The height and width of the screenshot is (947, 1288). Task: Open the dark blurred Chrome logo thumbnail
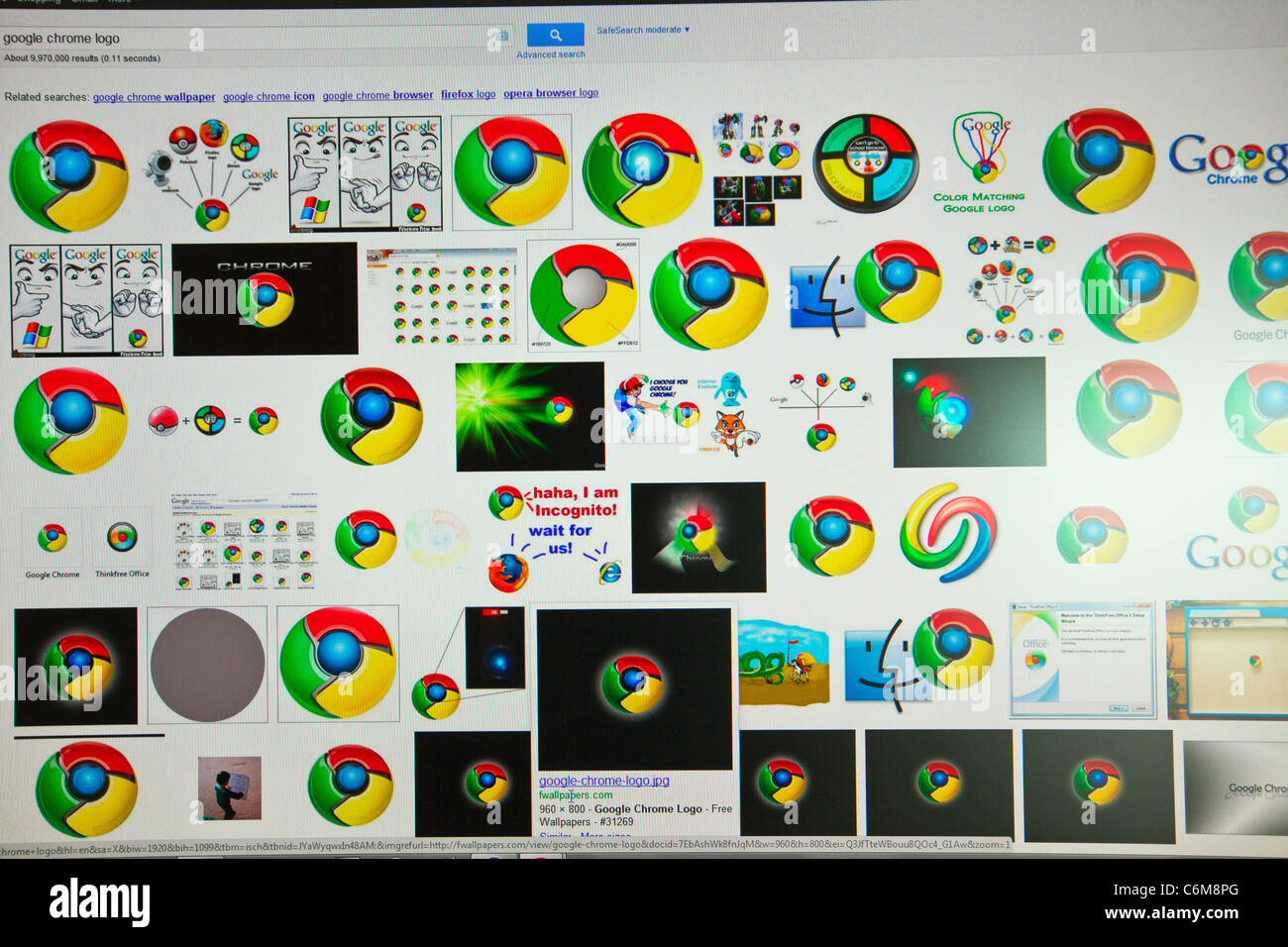[x=969, y=412]
